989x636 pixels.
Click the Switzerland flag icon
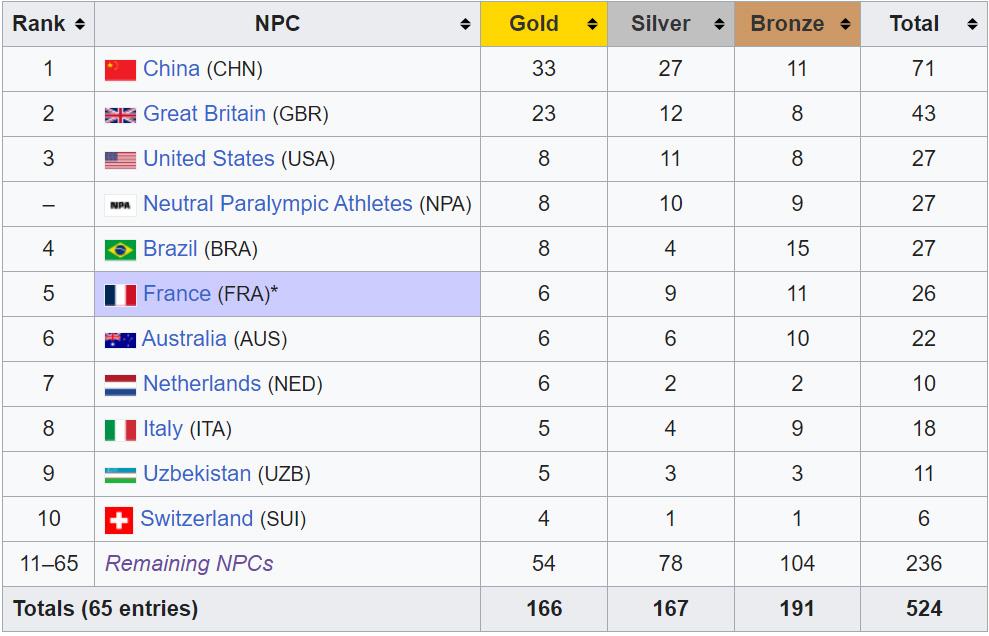pyautogui.click(x=119, y=521)
